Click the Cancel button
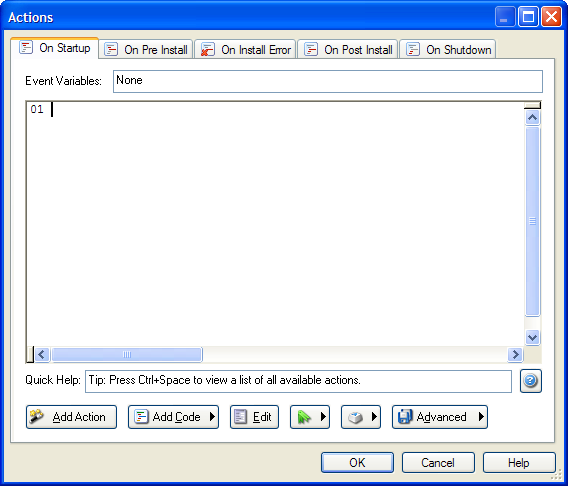The image size is (568, 486). click(x=438, y=462)
